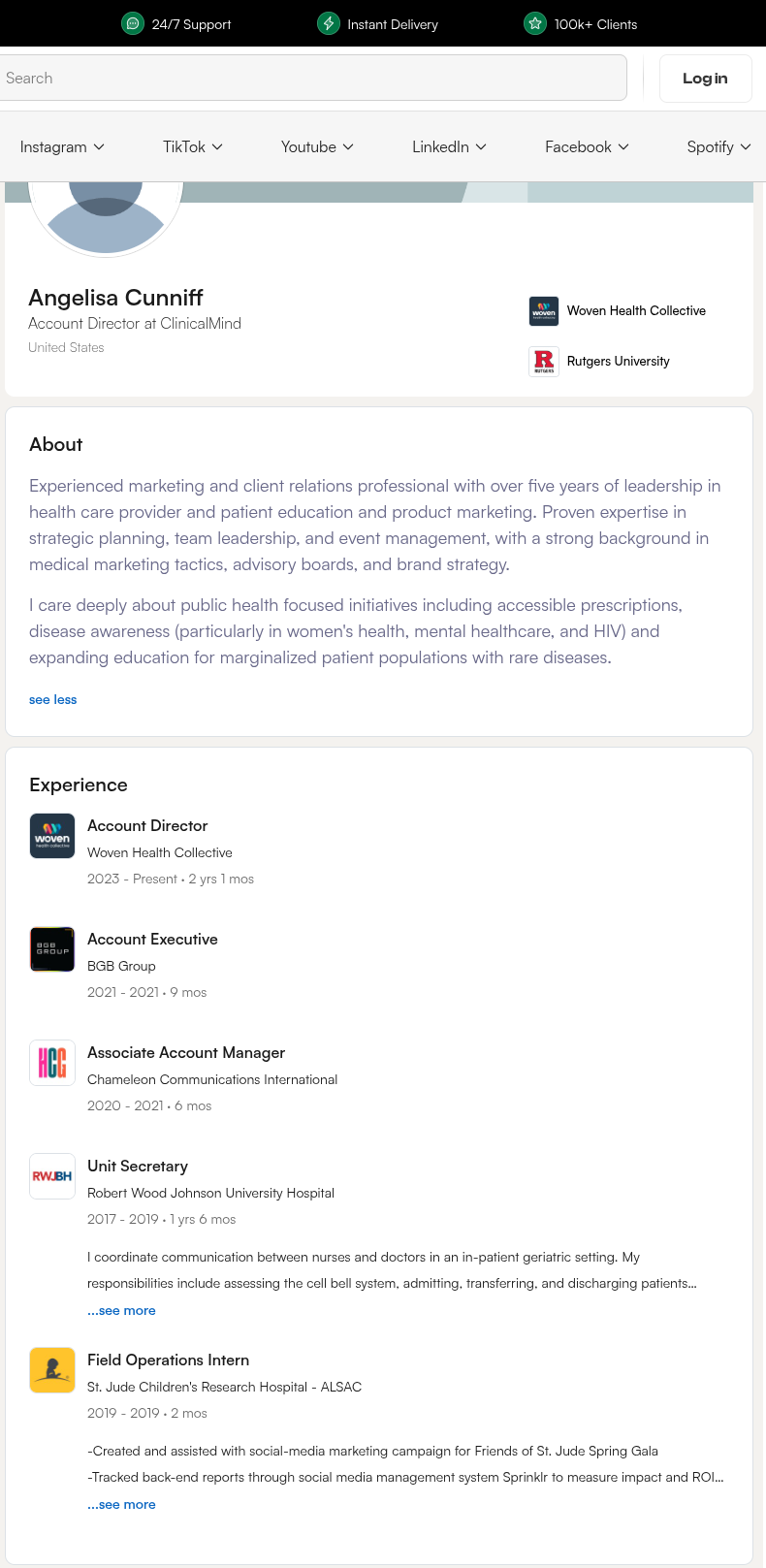
Task: Click the RWJBH hospital logo
Action: [52, 1176]
